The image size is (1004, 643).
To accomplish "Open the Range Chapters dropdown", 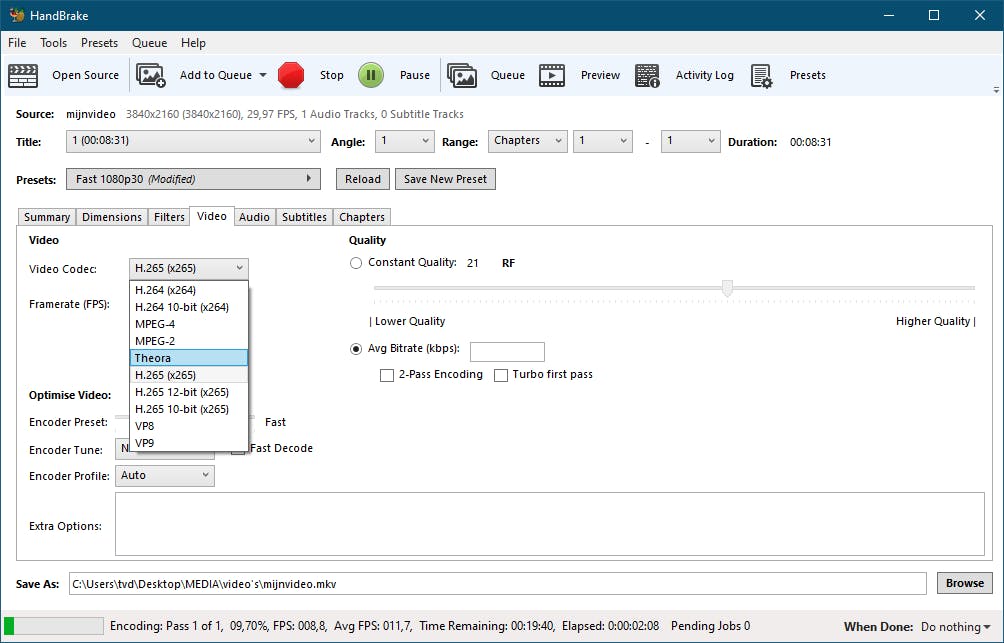I will click(528, 141).
